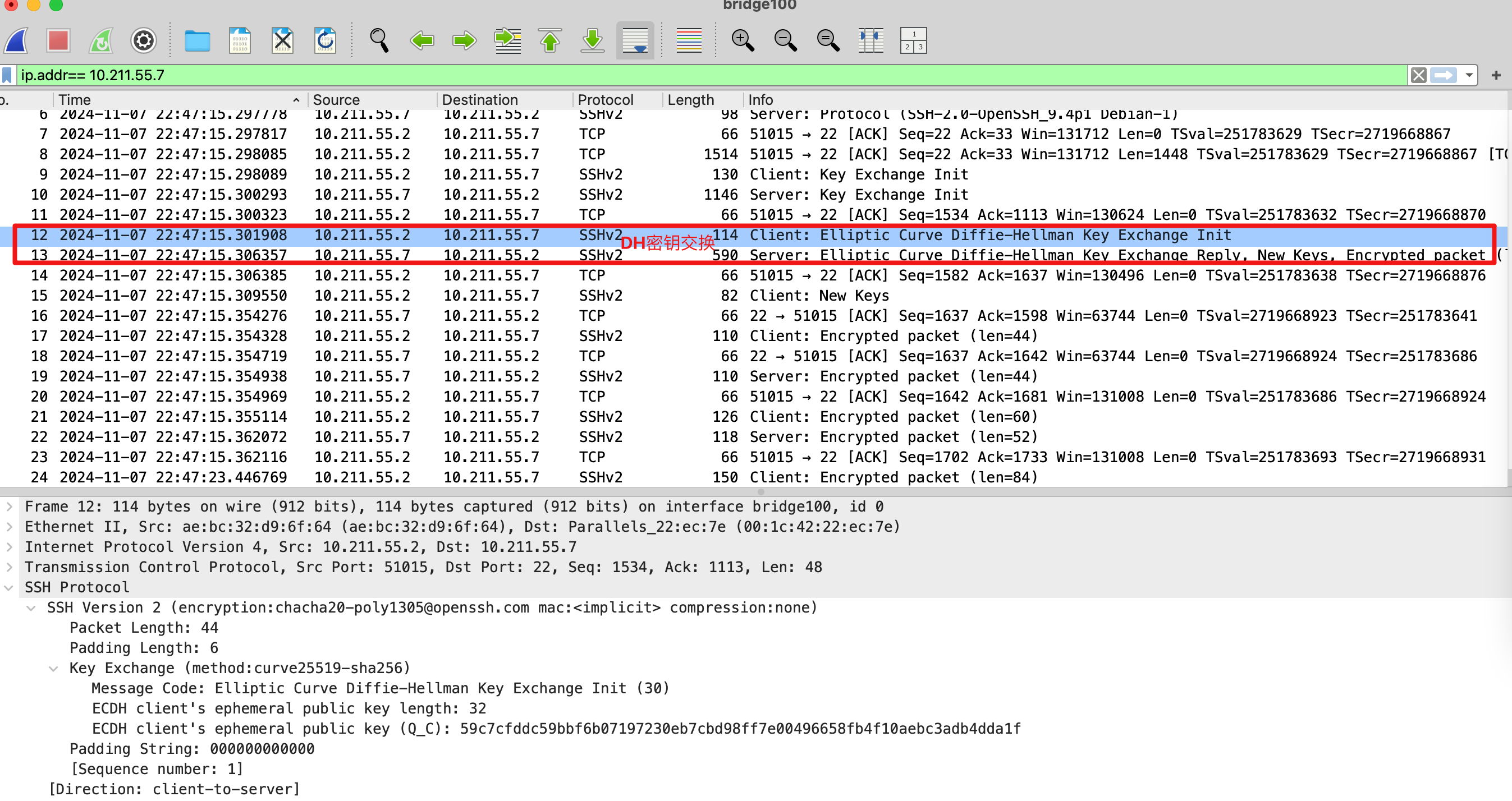Open display filter history dropdown
1512x801 pixels.
(1469, 75)
